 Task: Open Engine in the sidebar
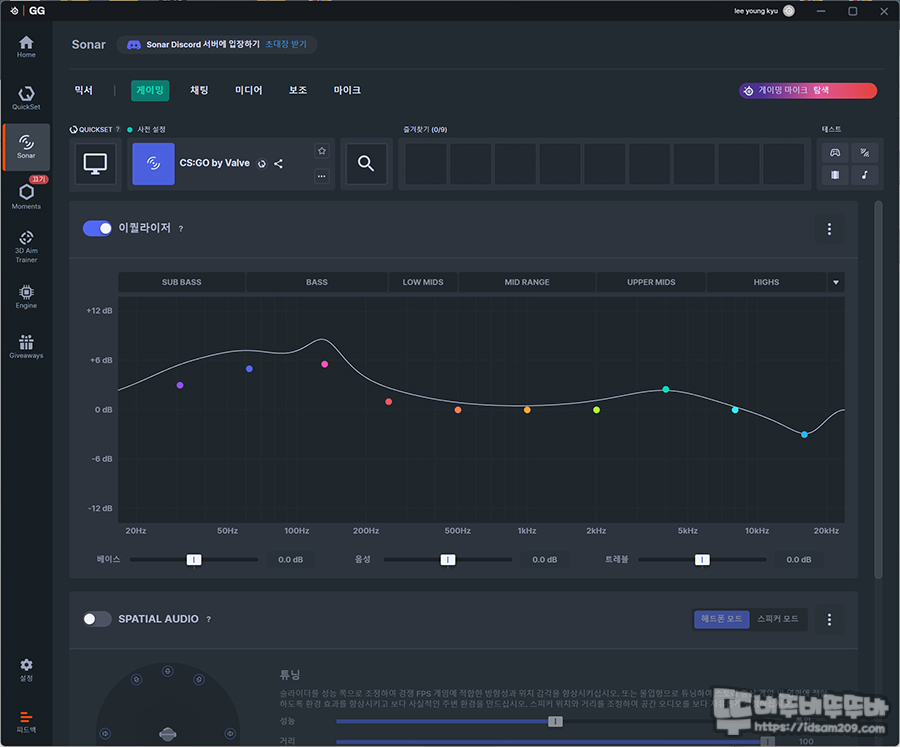click(x=26, y=296)
